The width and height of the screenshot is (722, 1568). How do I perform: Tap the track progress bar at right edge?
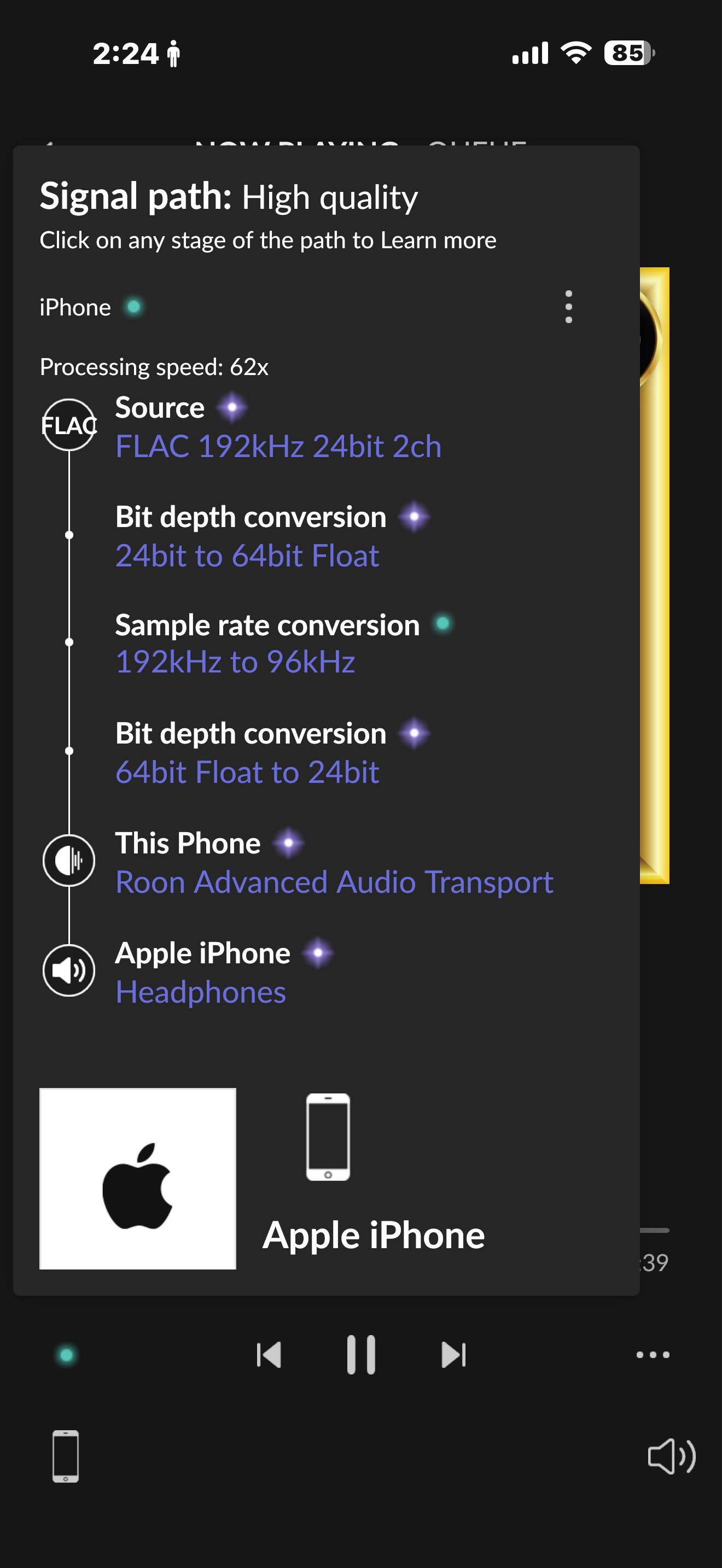click(x=655, y=1230)
